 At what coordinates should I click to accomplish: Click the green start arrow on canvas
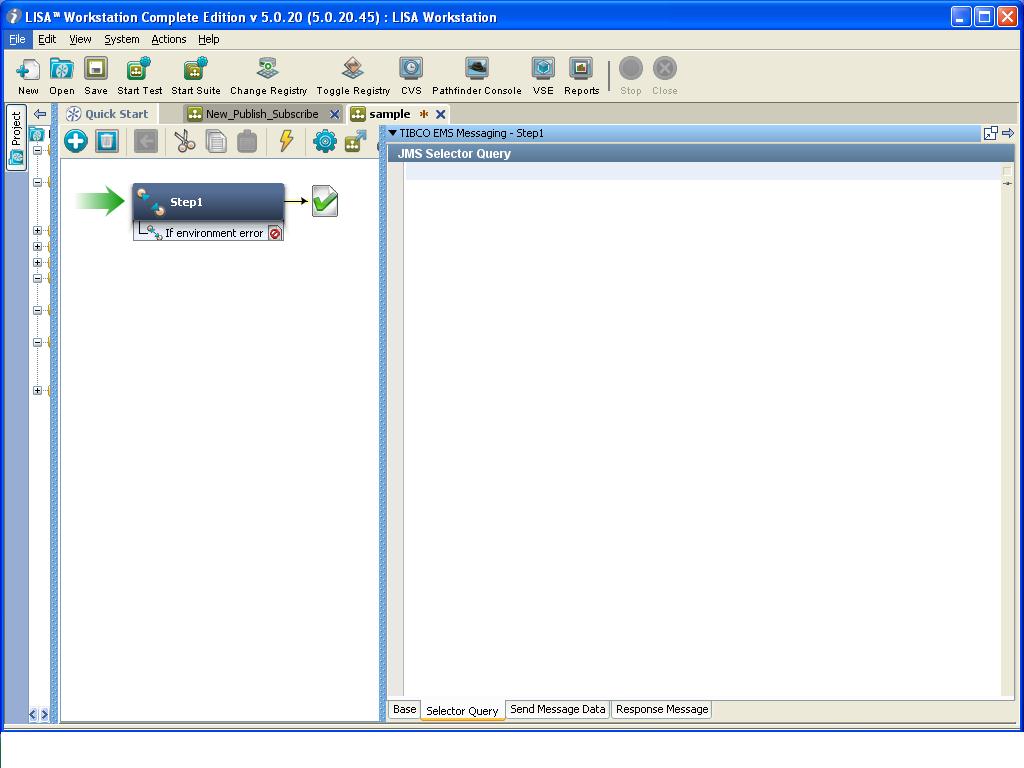point(100,200)
